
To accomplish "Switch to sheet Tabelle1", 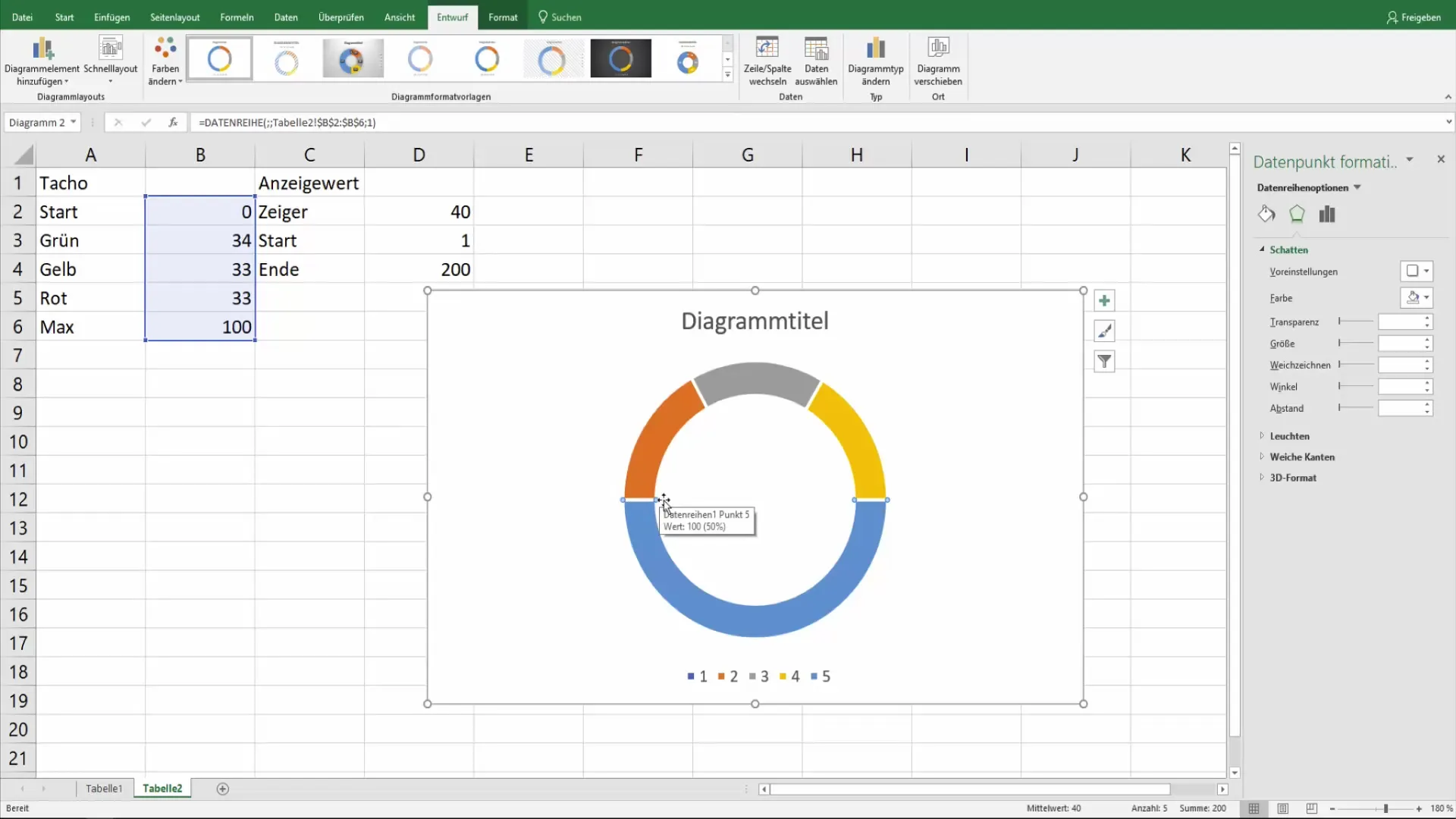I will (104, 789).
